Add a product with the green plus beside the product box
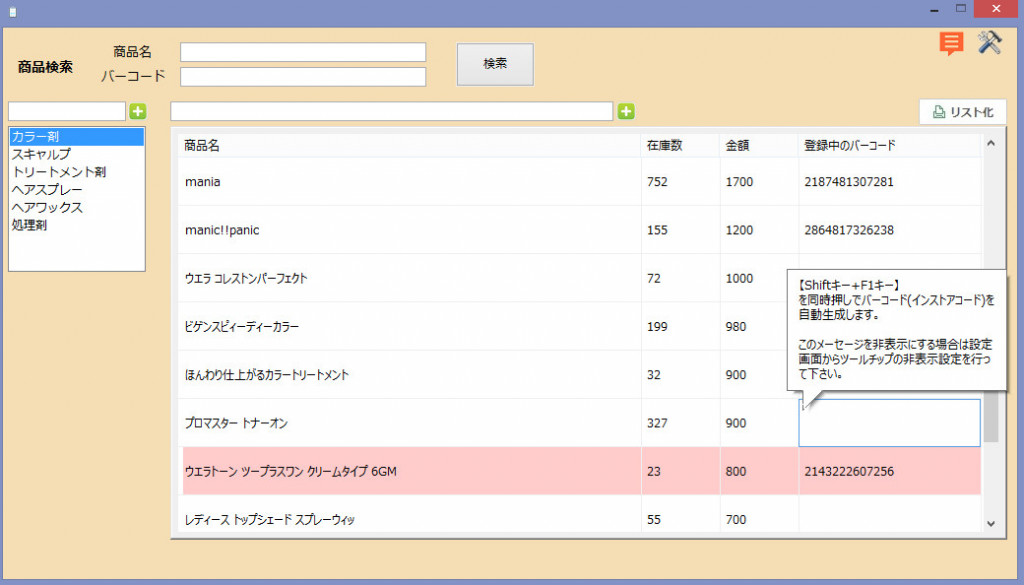The width and height of the screenshot is (1024, 585). [626, 111]
